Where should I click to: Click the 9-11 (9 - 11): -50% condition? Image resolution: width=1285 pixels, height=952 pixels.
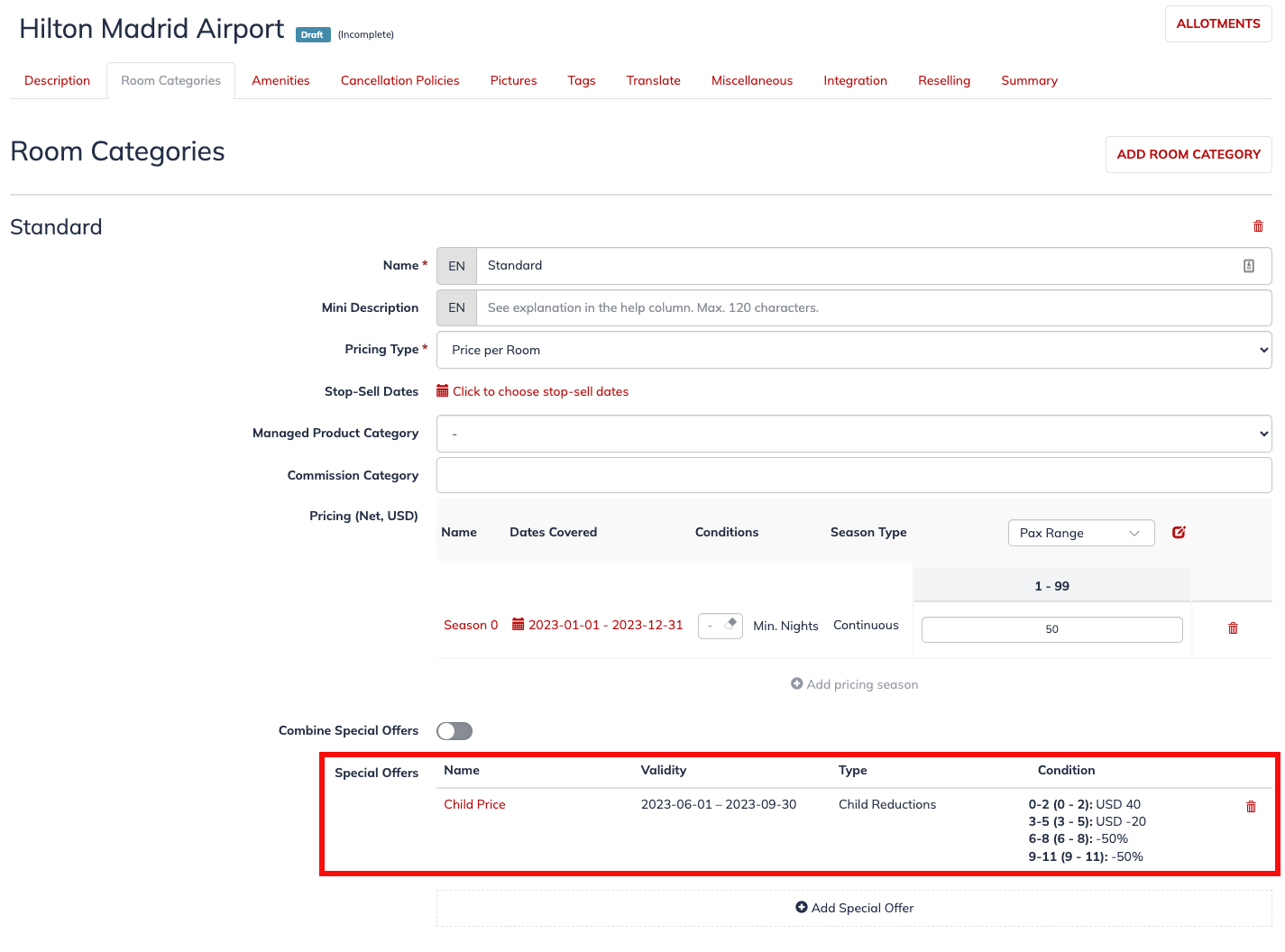[1086, 856]
